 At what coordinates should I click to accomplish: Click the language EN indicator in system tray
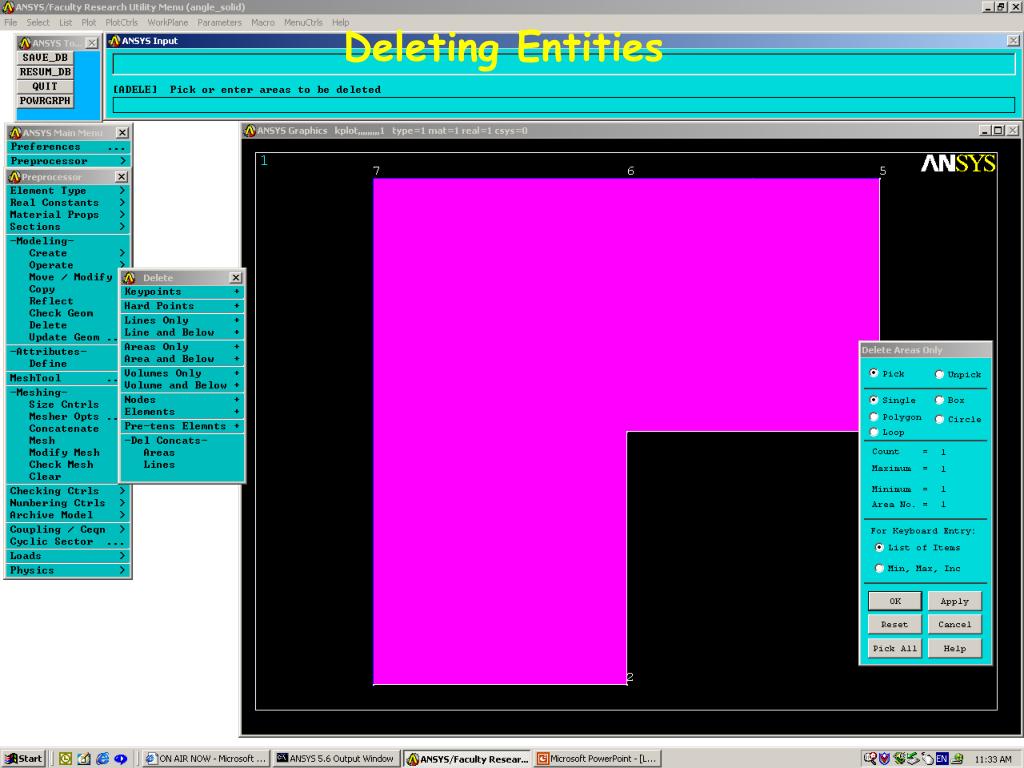click(942, 758)
